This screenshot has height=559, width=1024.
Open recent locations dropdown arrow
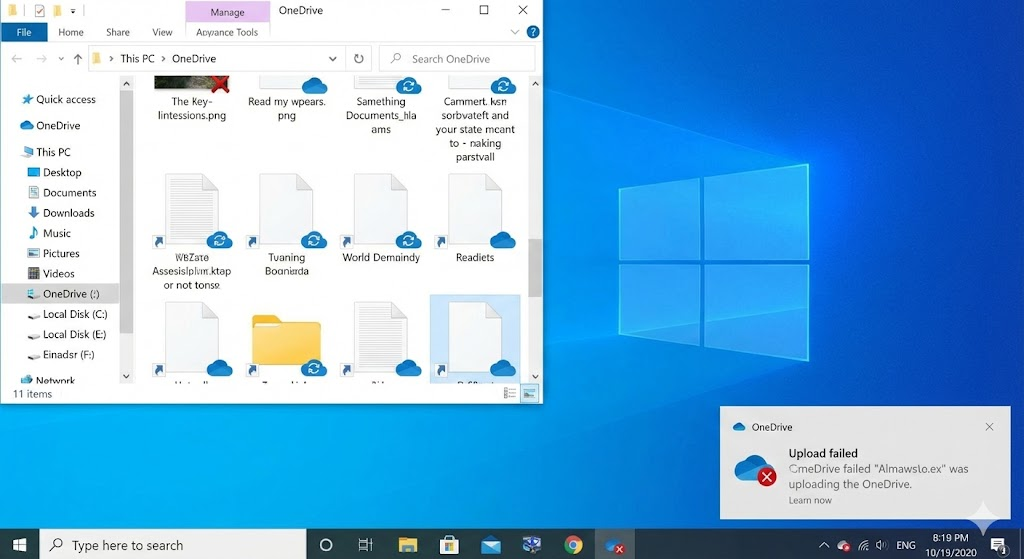coord(61,59)
